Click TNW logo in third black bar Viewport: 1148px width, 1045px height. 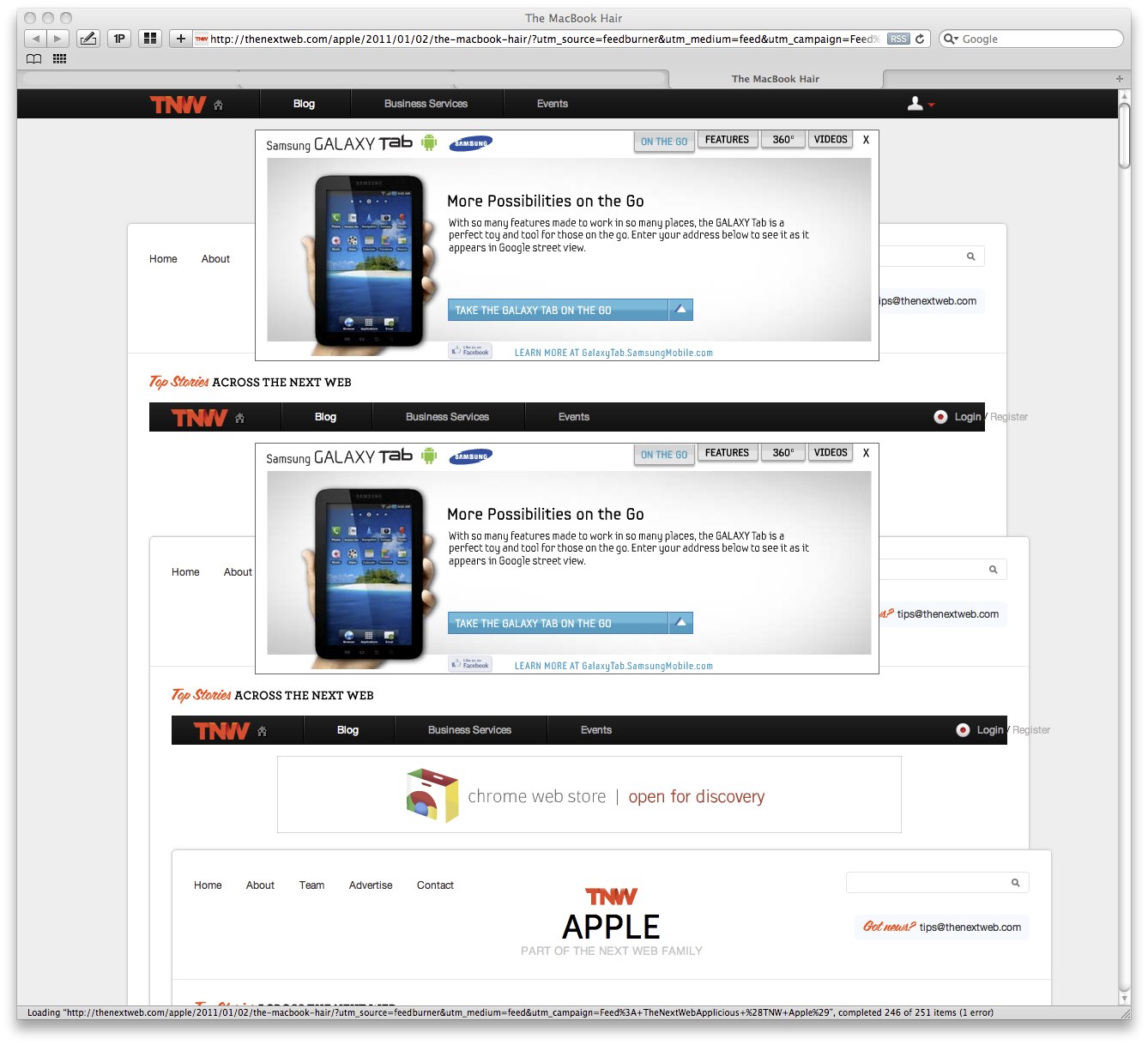coord(221,731)
